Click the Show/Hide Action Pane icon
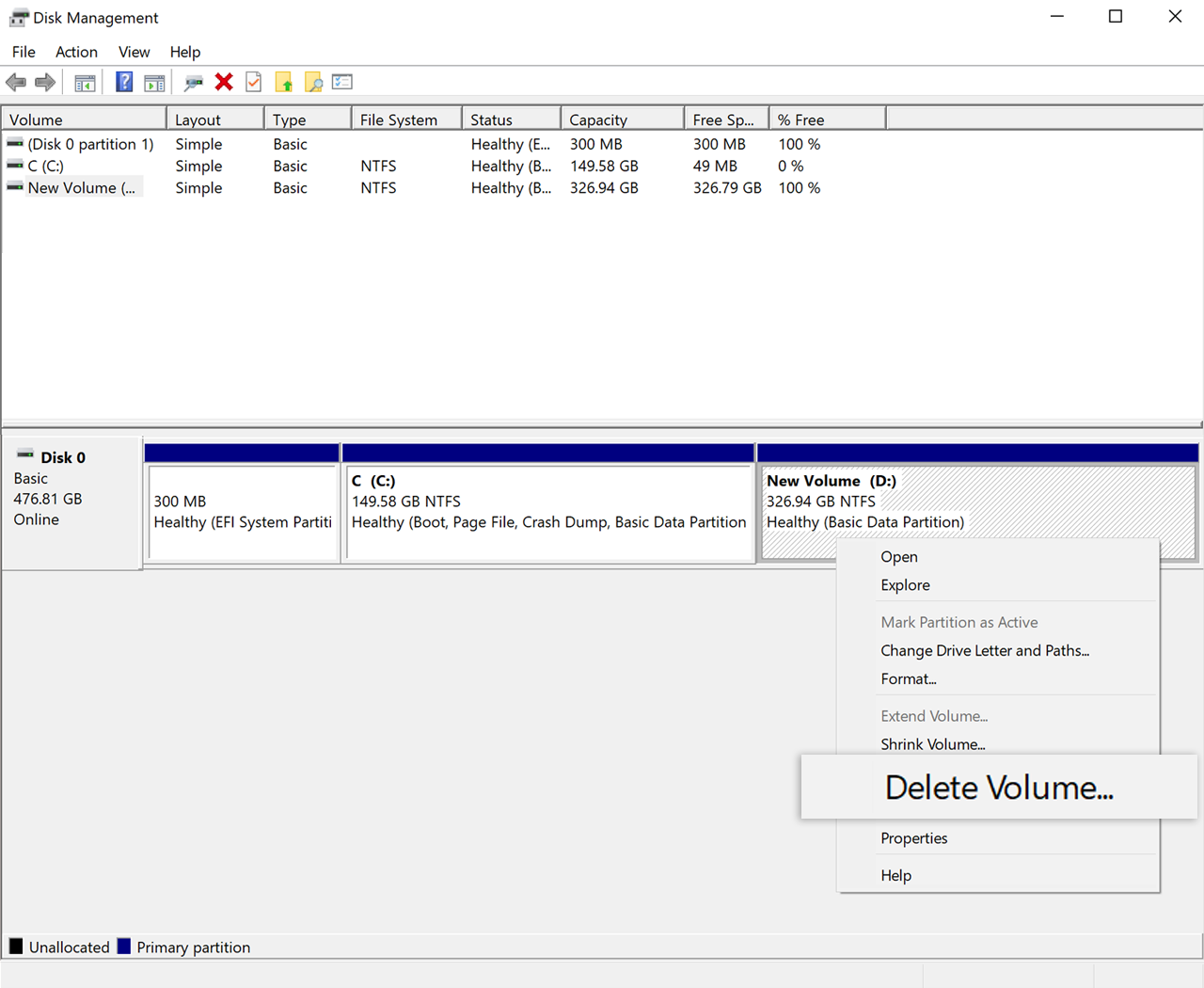1204x988 pixels. pos(154,83)
